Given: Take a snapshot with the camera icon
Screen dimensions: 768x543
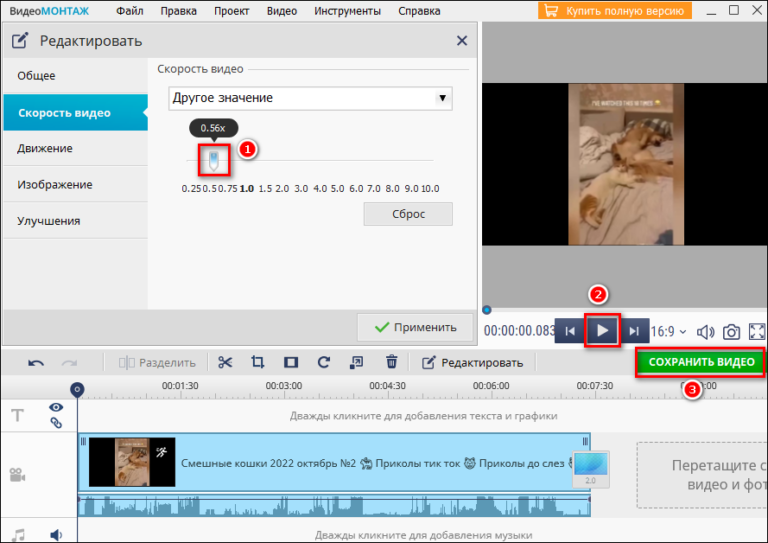Looking at the screenshot, I should click(731, 331).
